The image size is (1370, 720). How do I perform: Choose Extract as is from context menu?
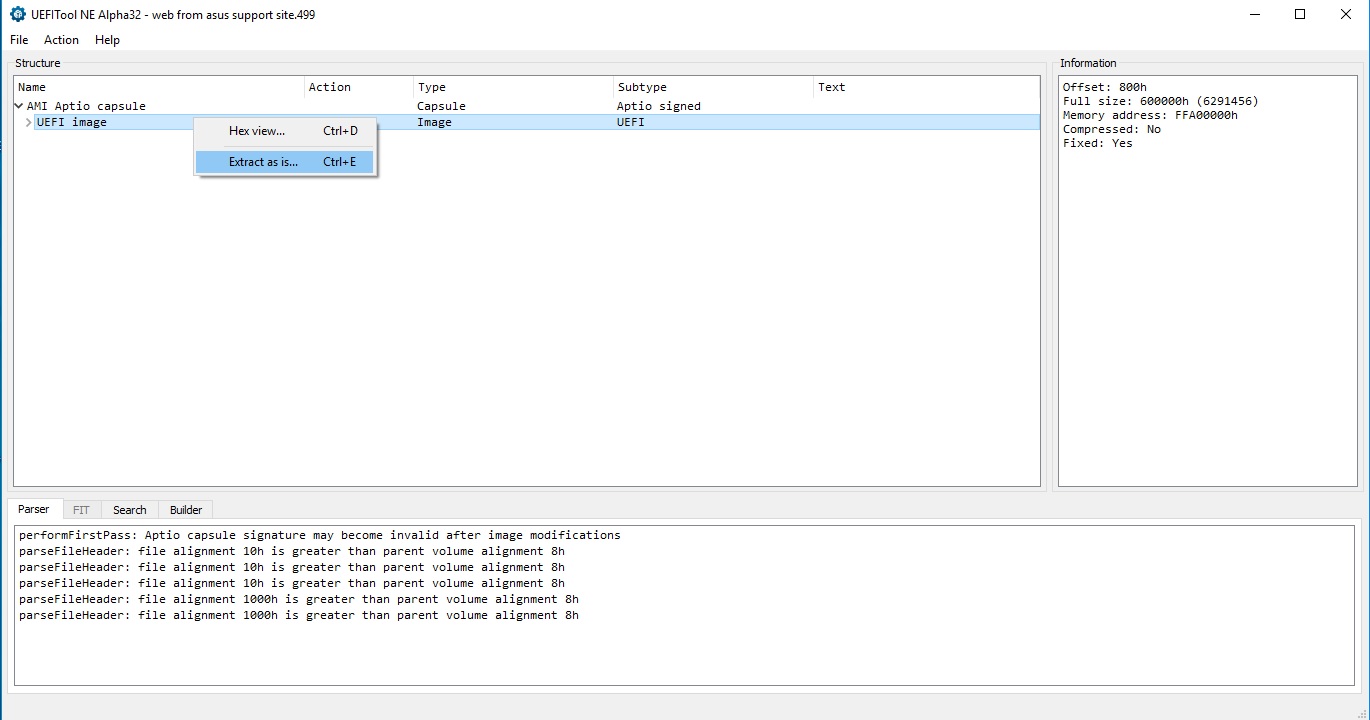pos(285,162)
